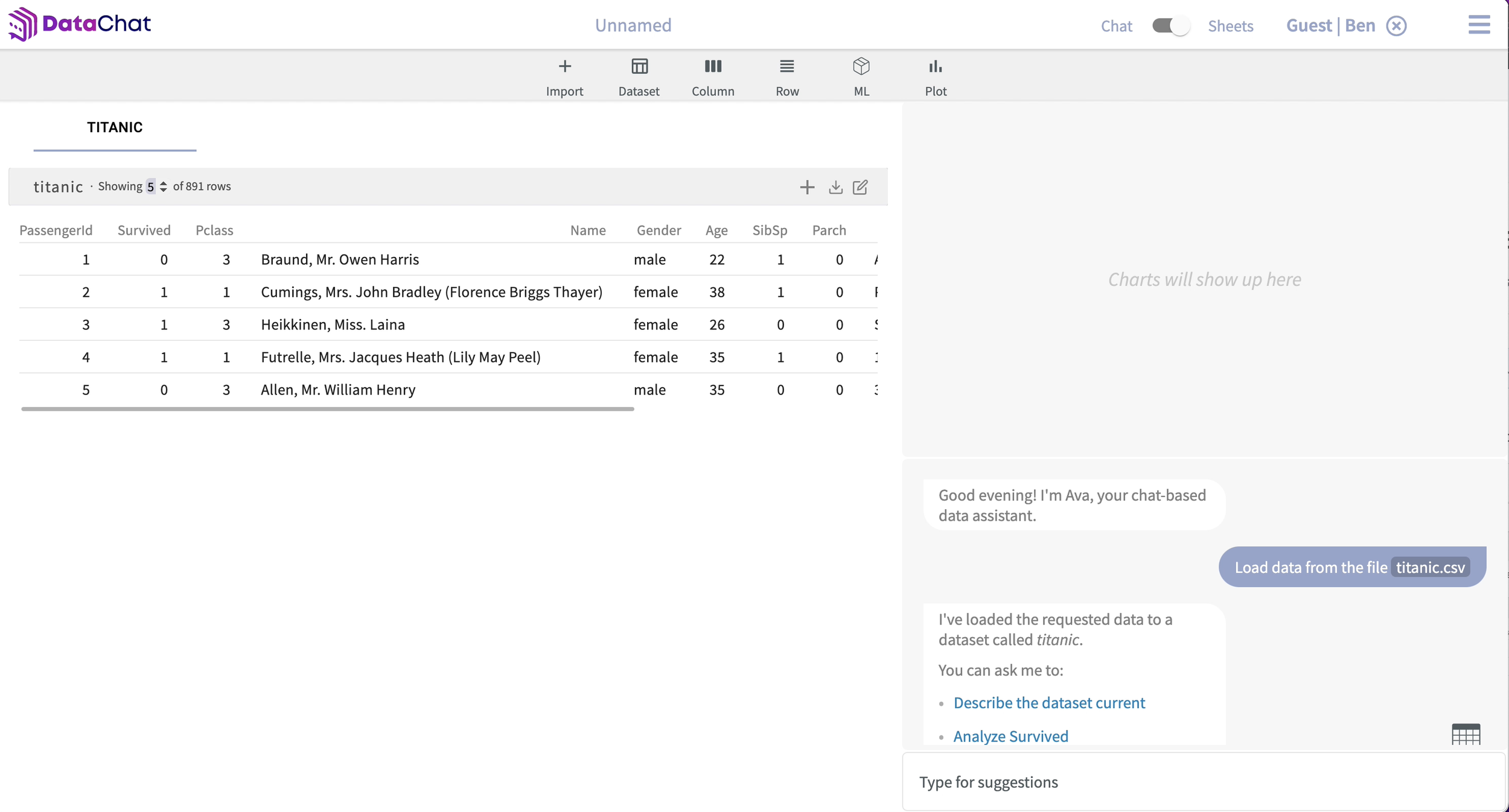Click the Analyze Survived link
Image resolution: width=1509 pixels, height=812 pixels.
tap(1010, 736)
